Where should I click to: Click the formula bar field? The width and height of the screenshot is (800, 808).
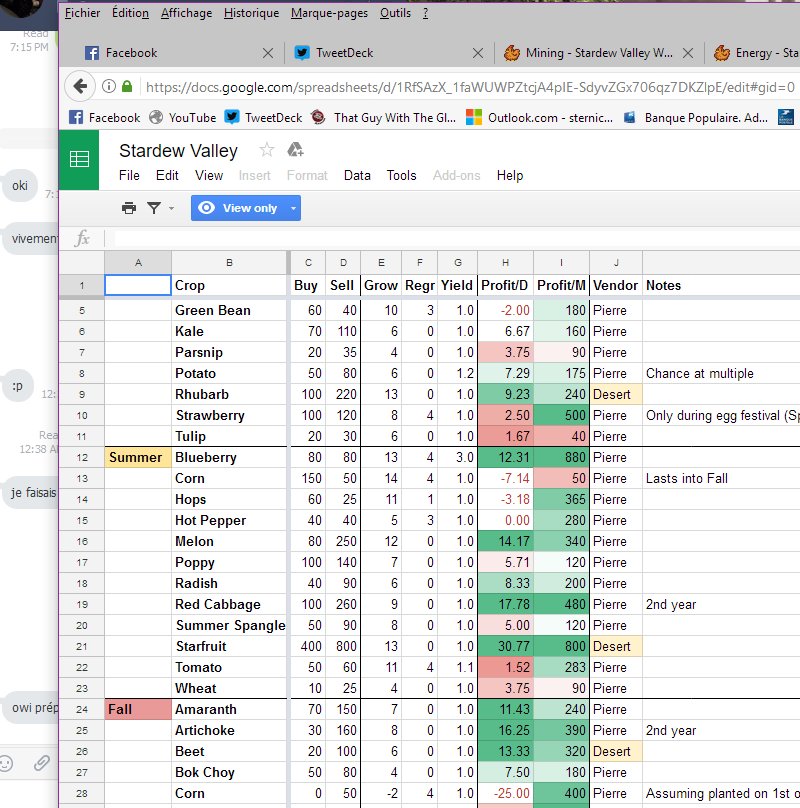coord(456,238)
